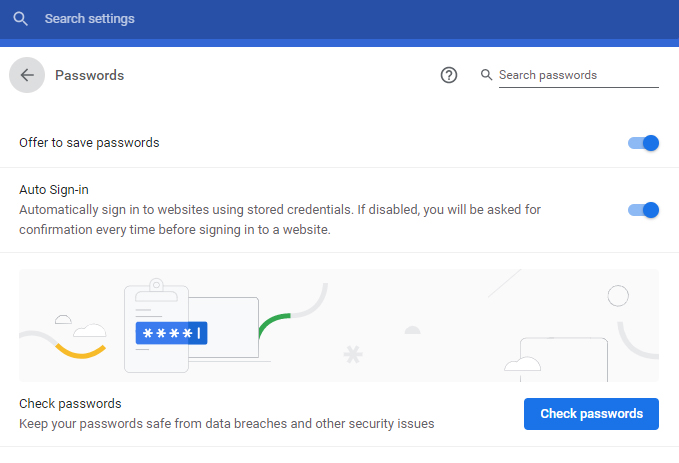Click the back arrow next to Passwords
The image size is (679, 463).
click(x=27, y=75)
